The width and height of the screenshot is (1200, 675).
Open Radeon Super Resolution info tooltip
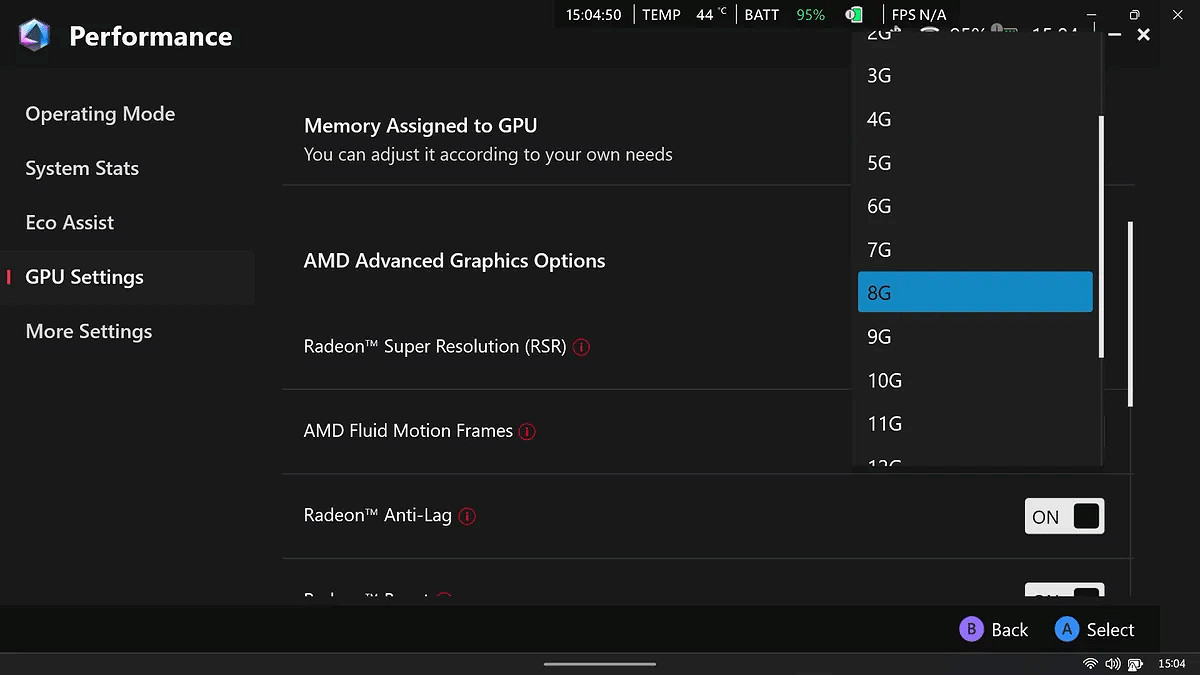click(581, 347)
